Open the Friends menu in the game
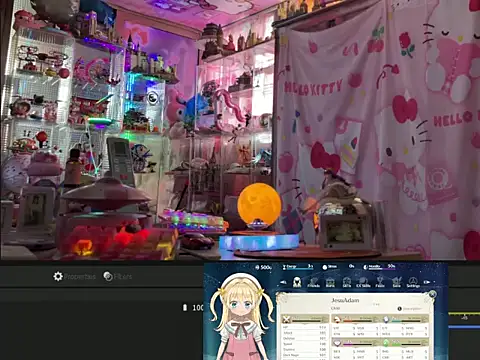This screenshot has width=480, height=360. 313,282
